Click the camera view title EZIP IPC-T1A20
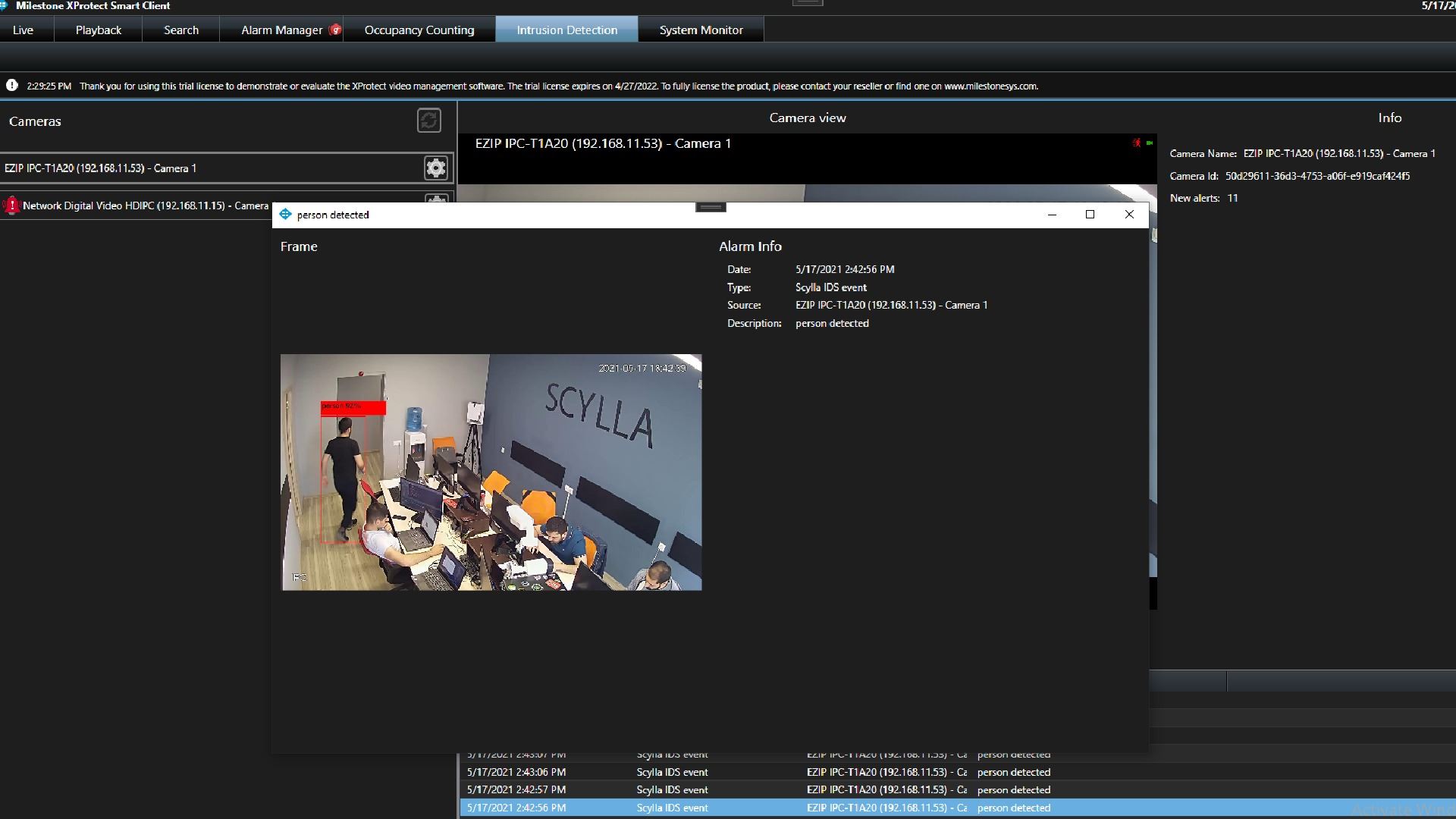Screen dimensions: 1456x819 point(603,143)
